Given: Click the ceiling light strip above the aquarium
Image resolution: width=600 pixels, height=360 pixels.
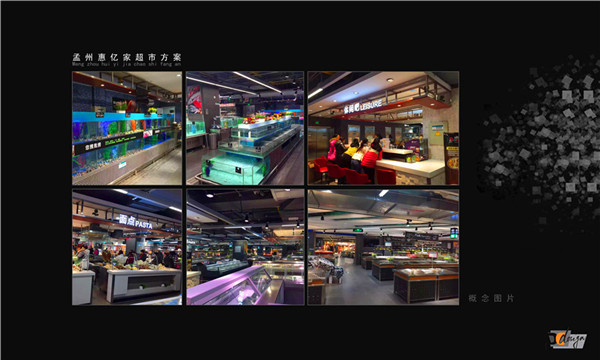Looking at the screenshot, I should click(x=257, y=82).
